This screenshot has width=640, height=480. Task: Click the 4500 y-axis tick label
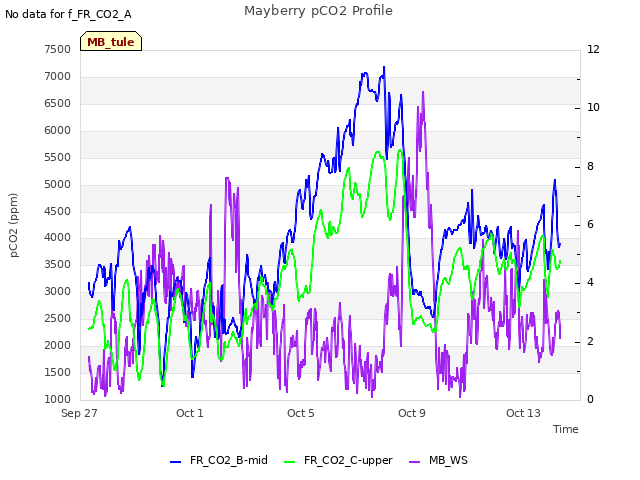pos(58,211)
